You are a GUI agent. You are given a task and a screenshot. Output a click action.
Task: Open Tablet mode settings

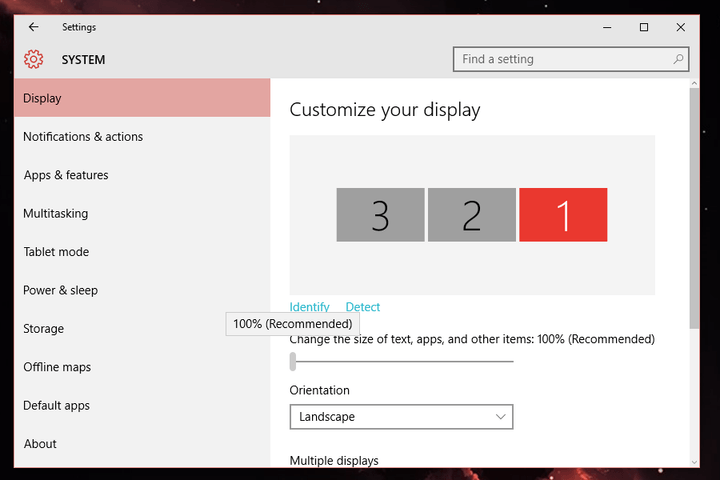(142, 252)
